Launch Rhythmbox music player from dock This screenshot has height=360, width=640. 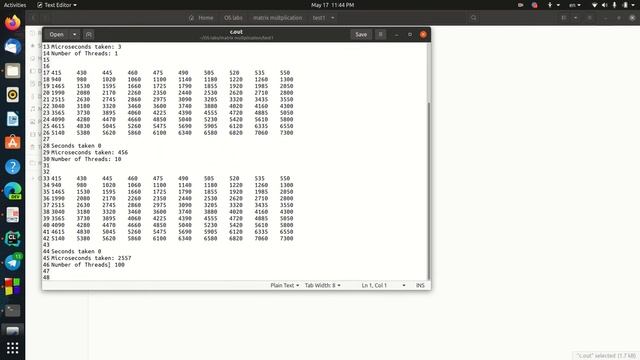coord(13,95)
